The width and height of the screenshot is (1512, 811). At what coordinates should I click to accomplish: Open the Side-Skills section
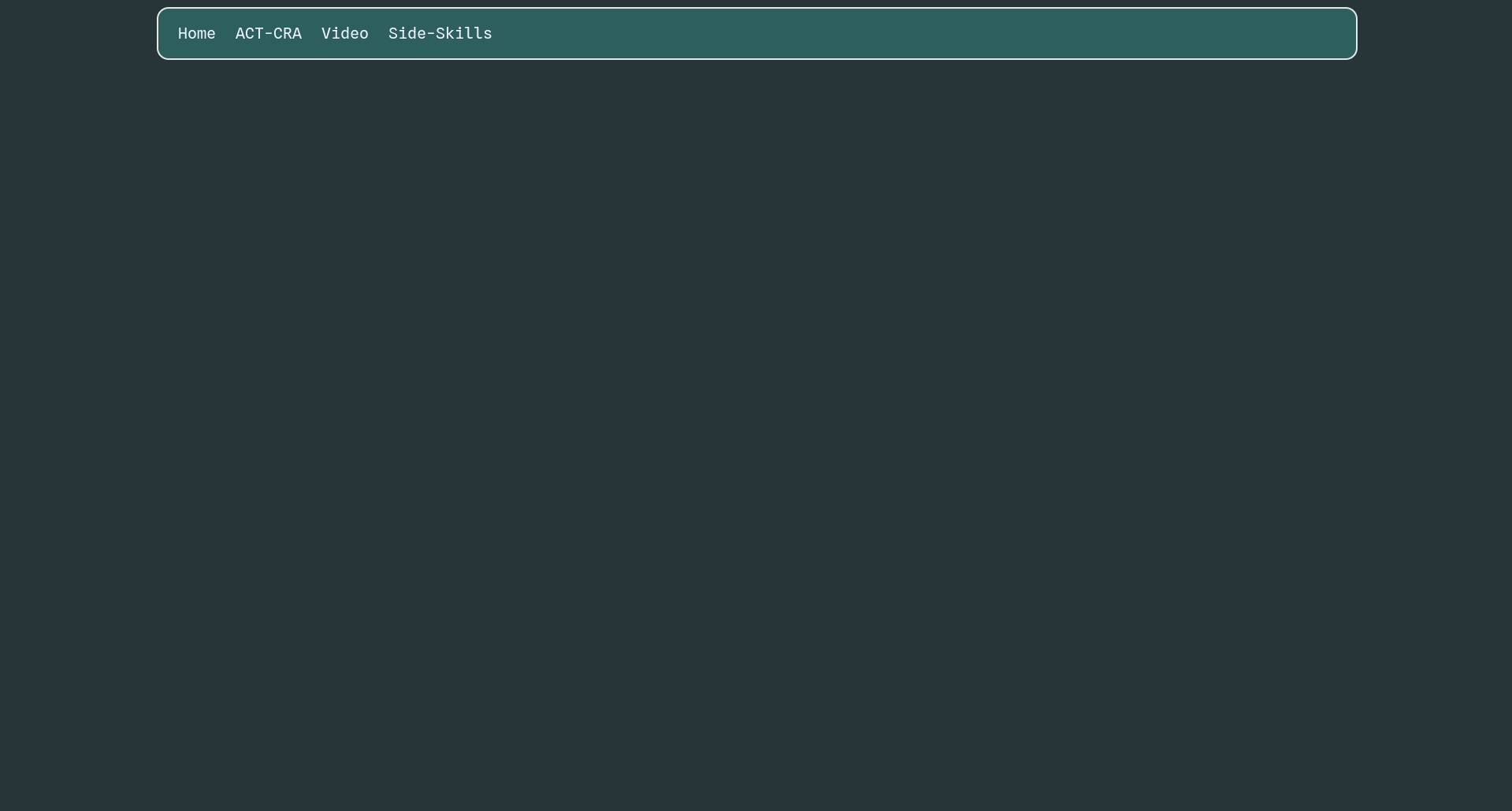(x=440, y=34)
